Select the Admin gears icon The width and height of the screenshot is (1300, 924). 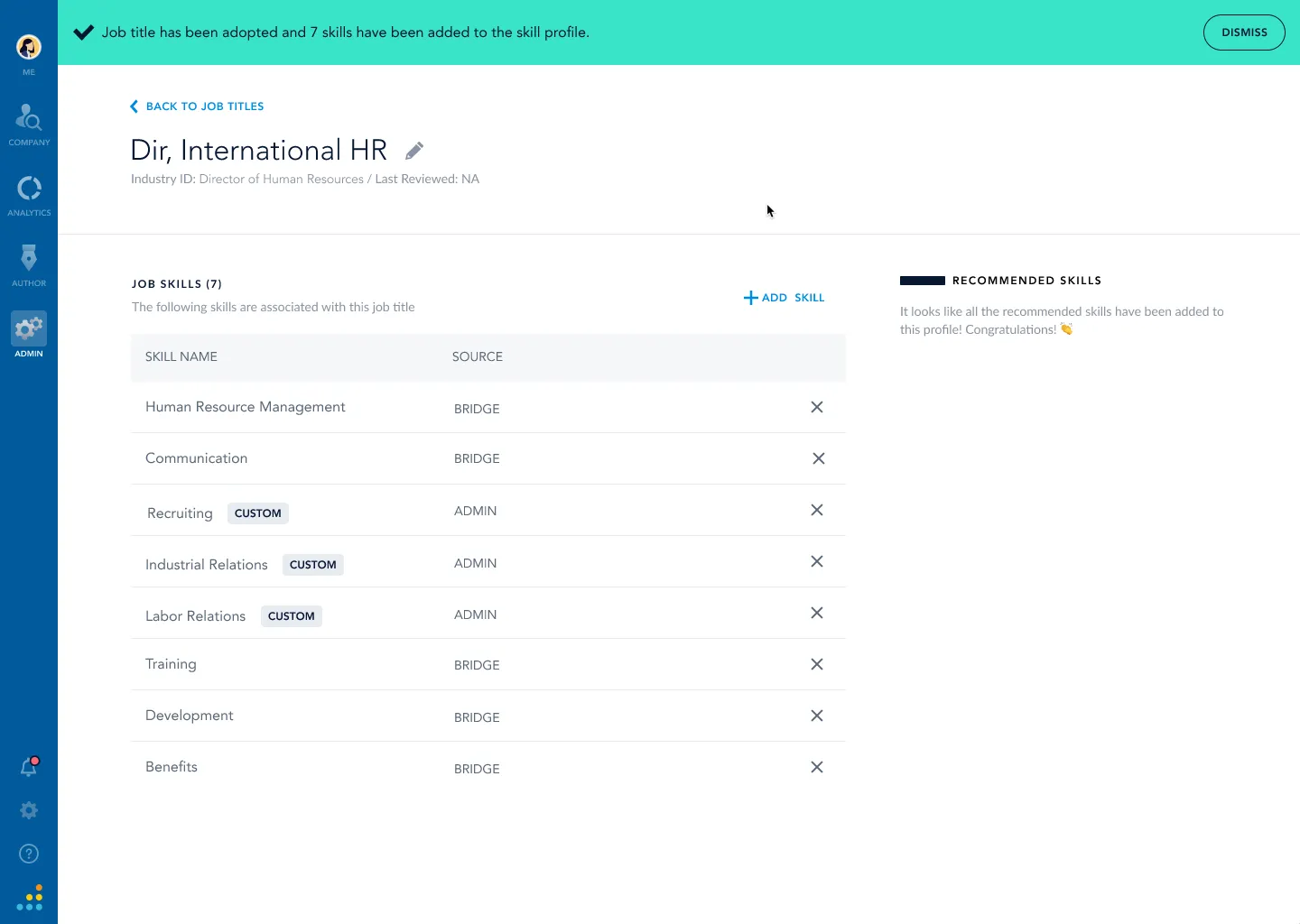(29, 328)
